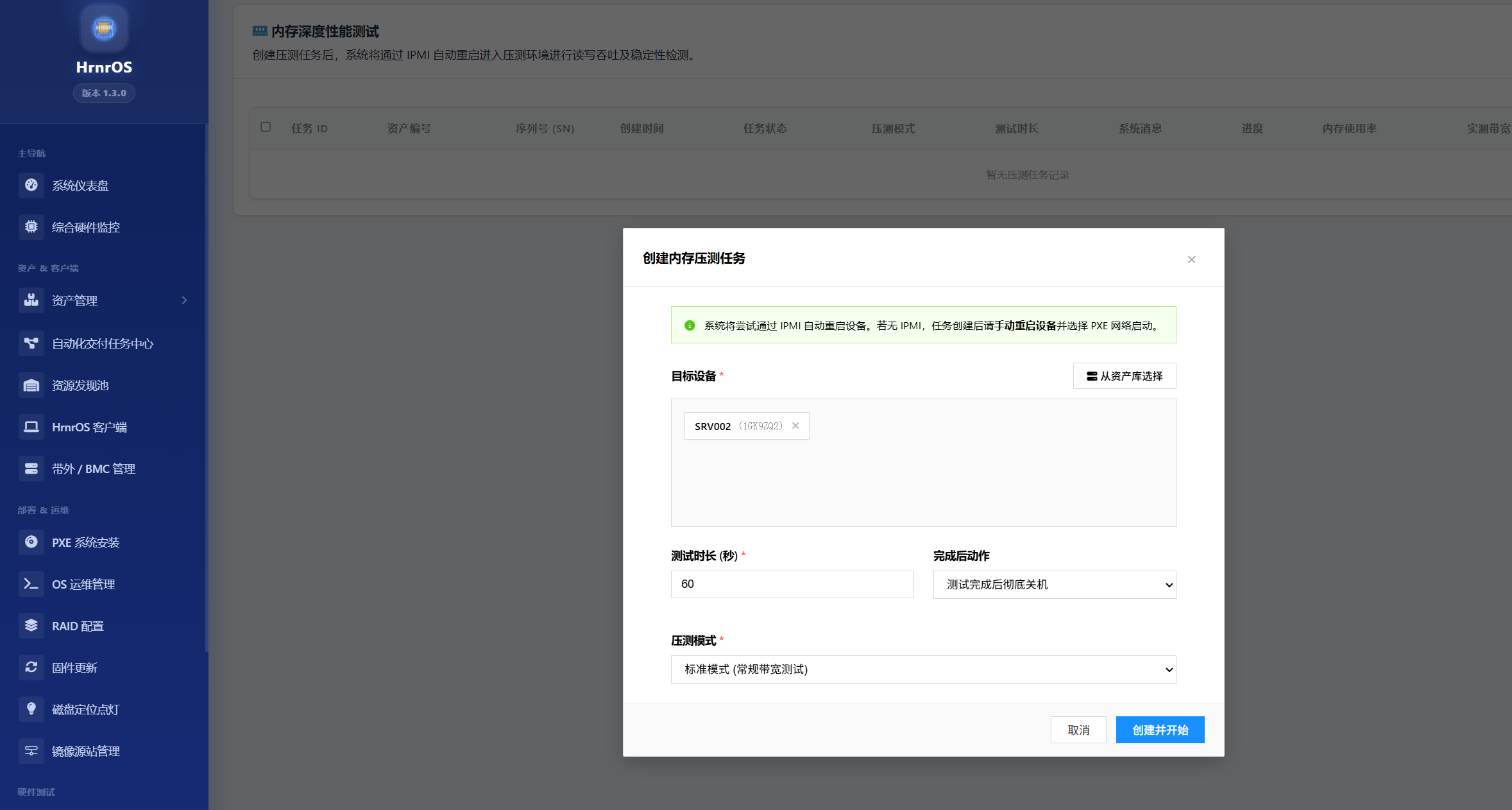Open 自动化交付任务中心 menu item
Viewport: 1512px width, 810px height.
click(103, 343)
